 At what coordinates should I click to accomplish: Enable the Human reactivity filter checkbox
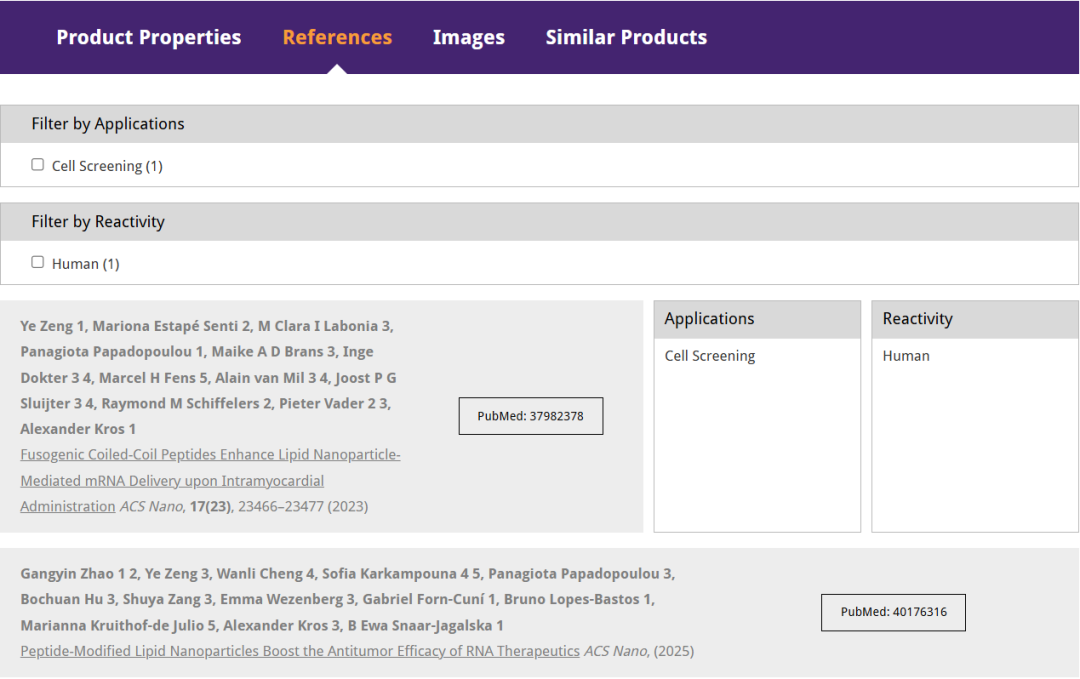[x=38, y=262]
